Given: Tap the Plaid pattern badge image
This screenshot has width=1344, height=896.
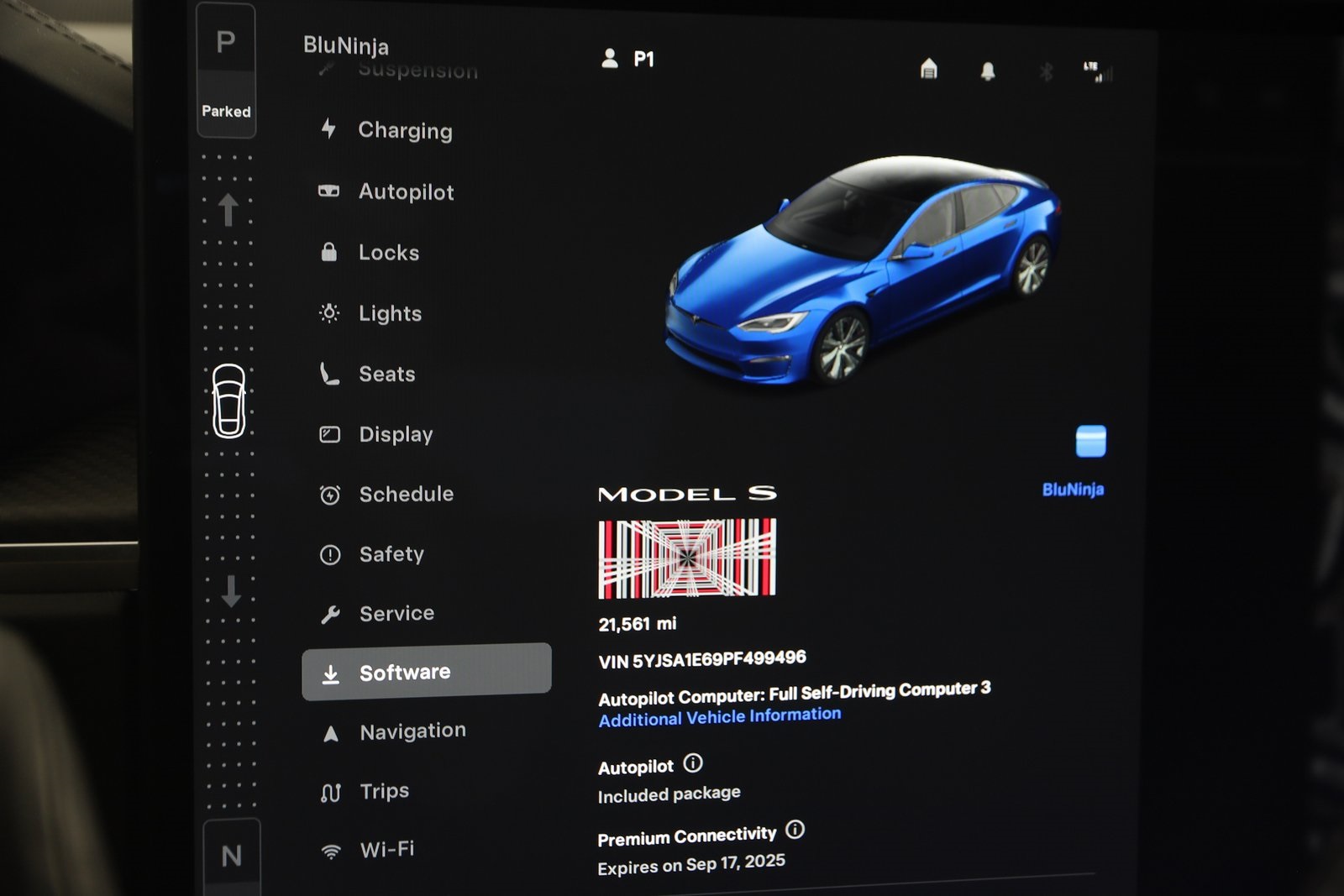Looking at the screenshot, I should 687,558.
